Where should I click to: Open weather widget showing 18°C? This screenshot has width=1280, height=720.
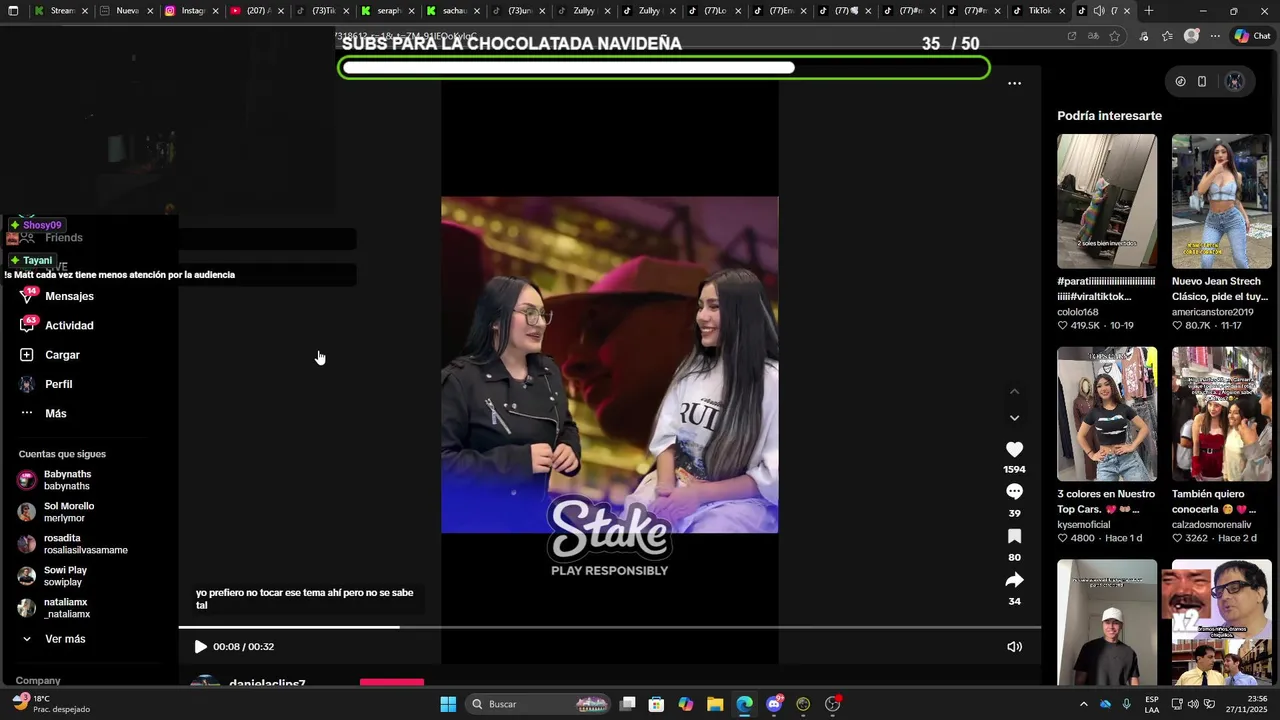click(50, 704)
